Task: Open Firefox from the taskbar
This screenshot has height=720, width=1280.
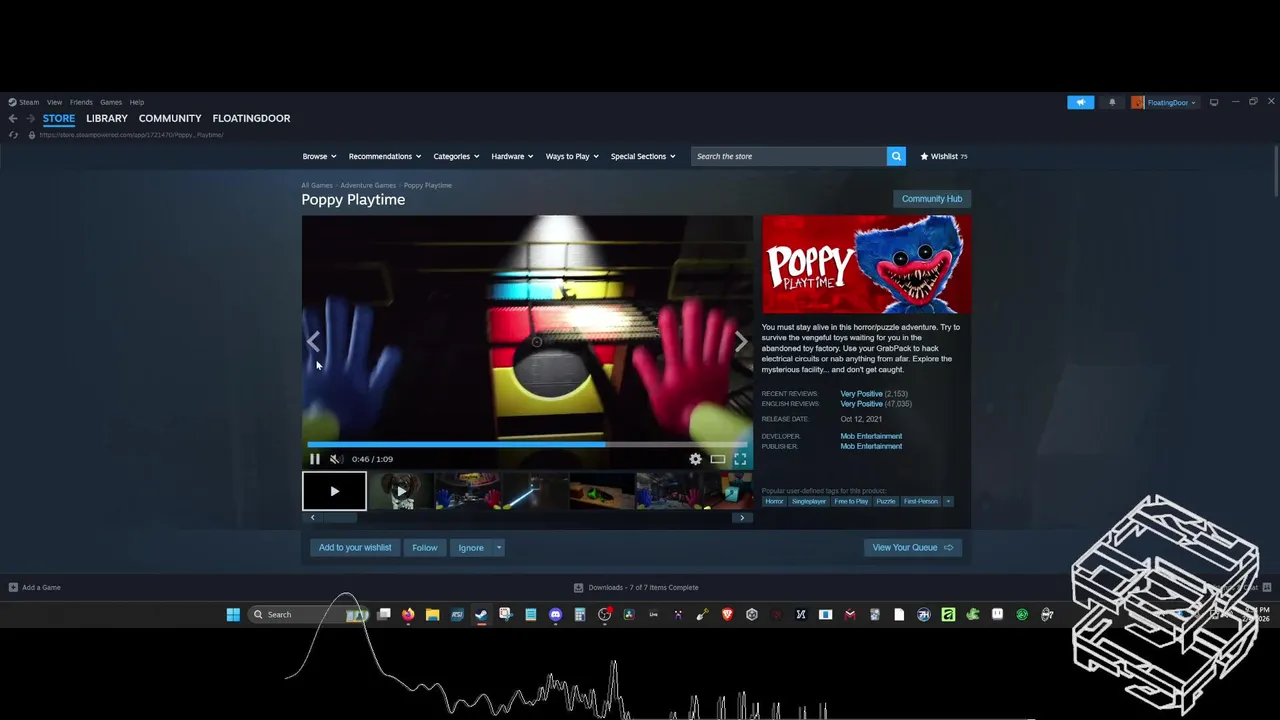Action: (x=408, y=614)
